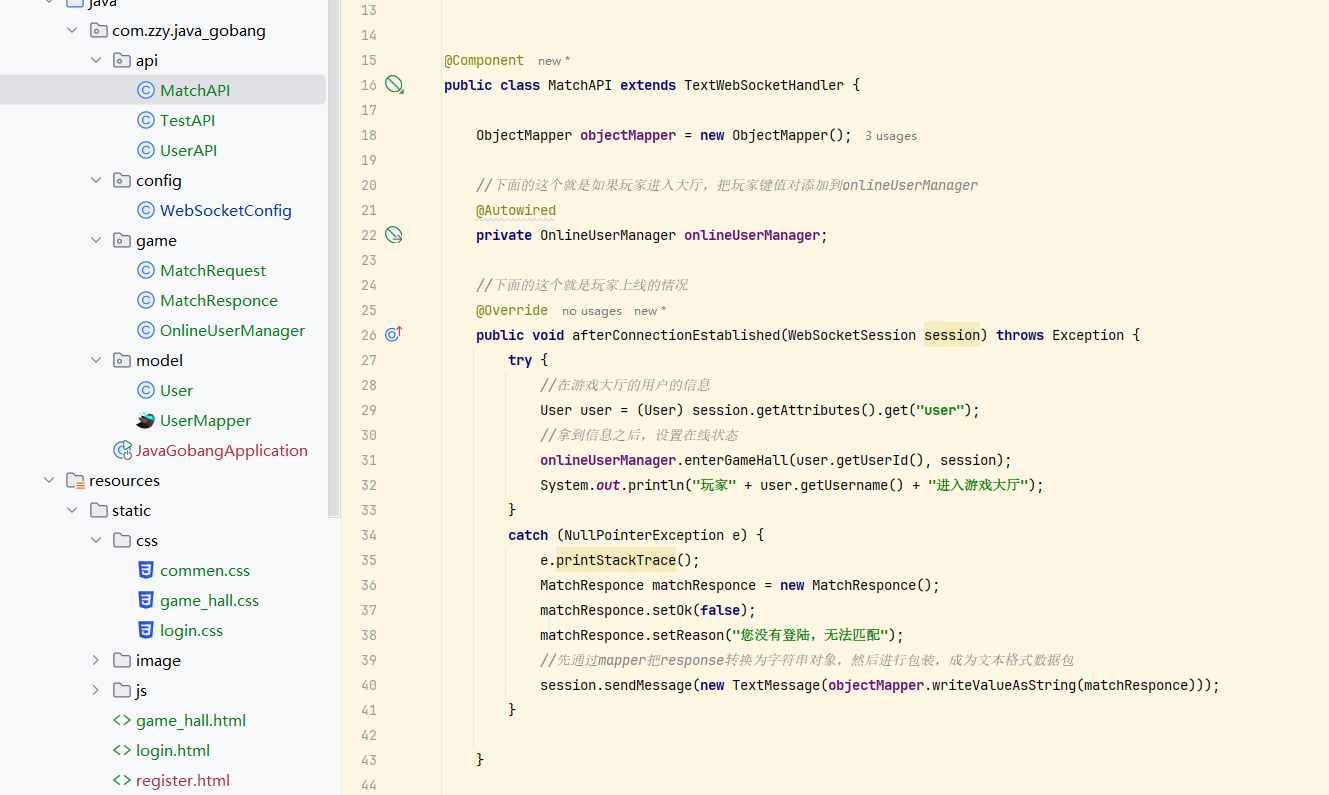
Task: Click the MatchRequest class icon
Action: (x=145, y=270)
